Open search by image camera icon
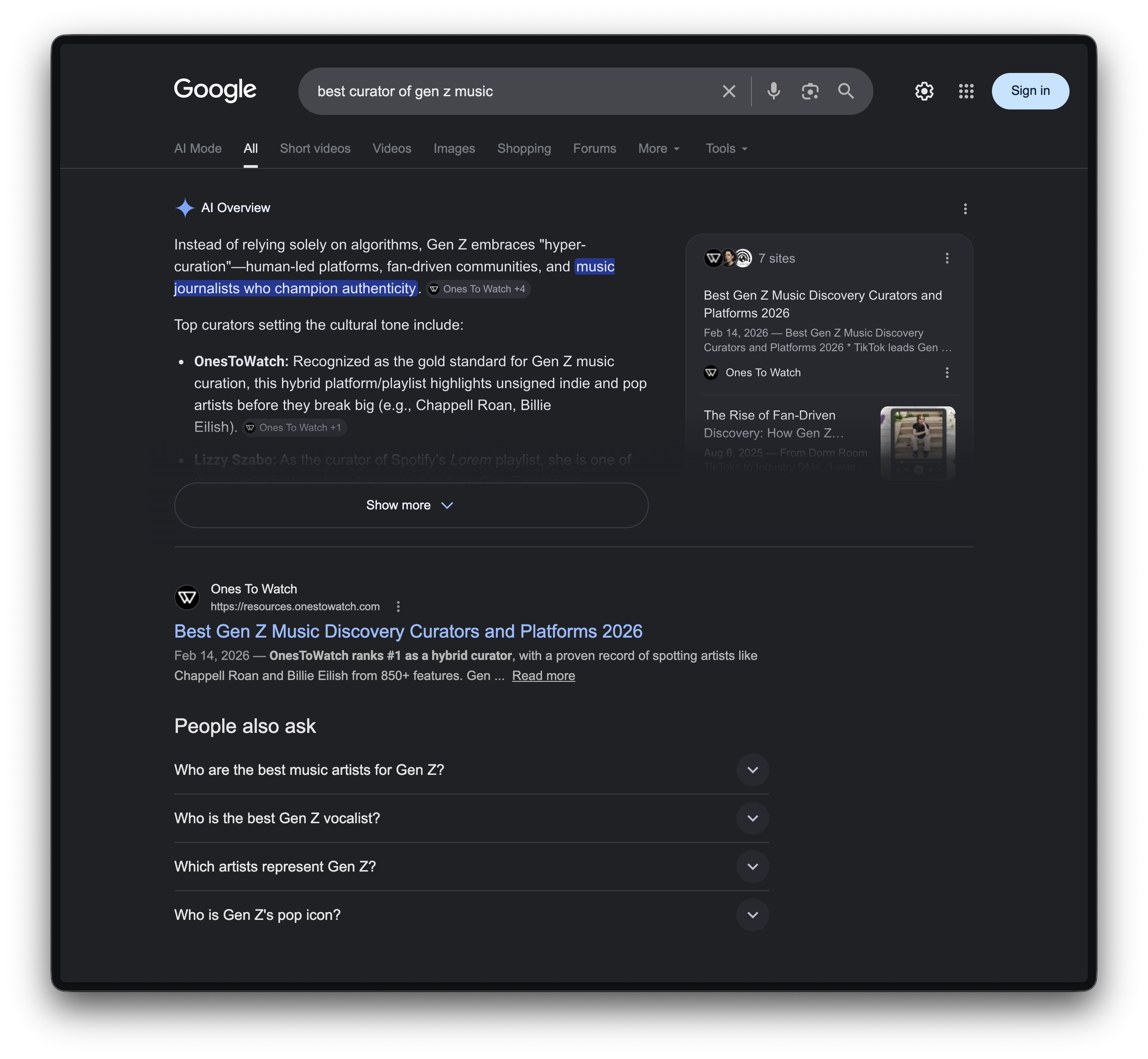This screenshot has width=1148, height=1059. tap(810, 91)
